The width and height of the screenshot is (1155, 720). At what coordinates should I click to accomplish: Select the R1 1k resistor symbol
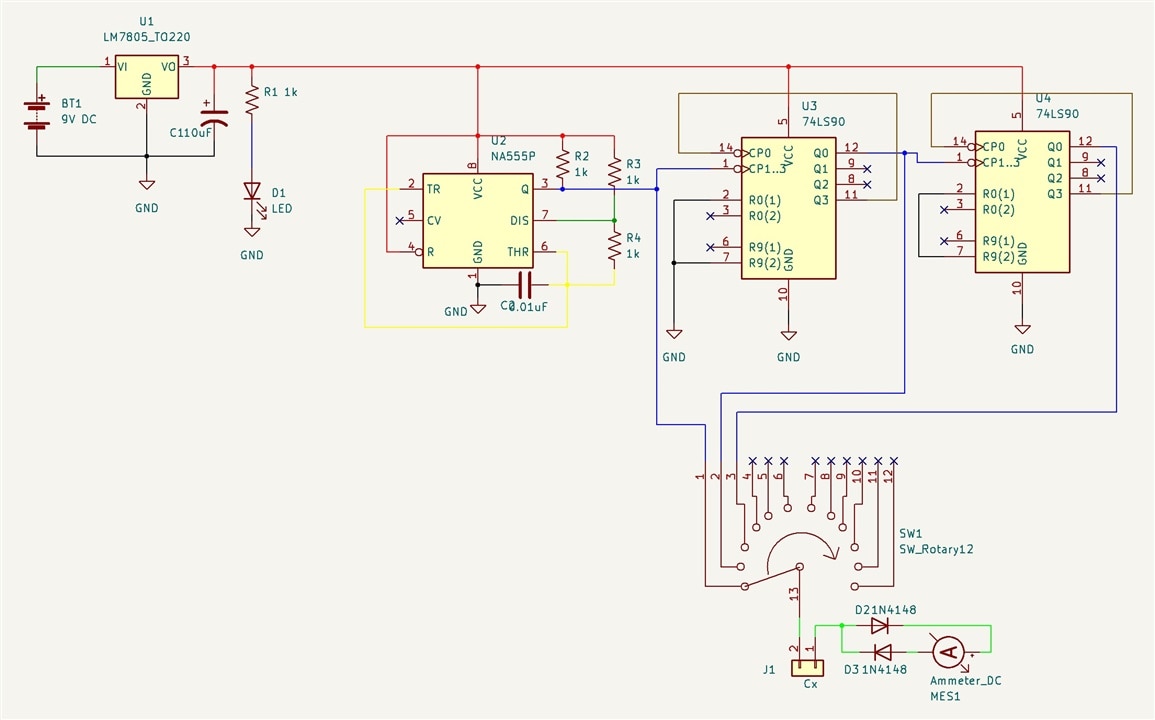[252, 99]
